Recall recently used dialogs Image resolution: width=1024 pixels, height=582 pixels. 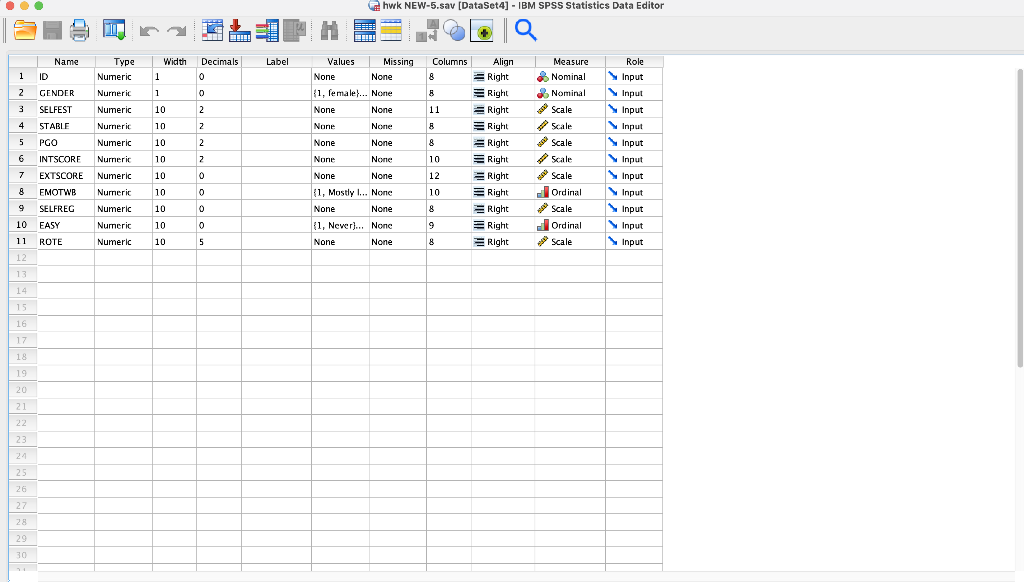tap(113, 31)
